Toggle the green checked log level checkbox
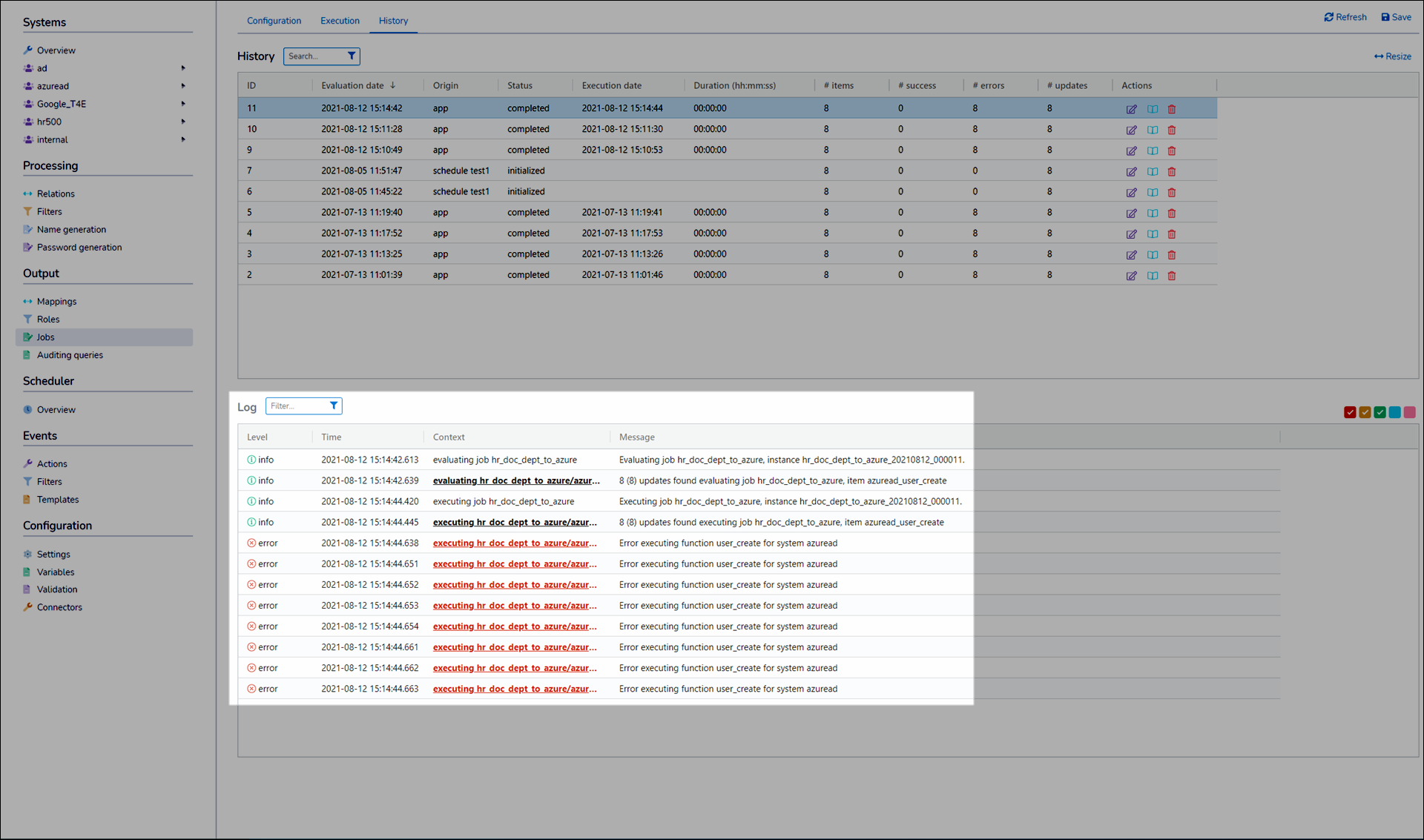 [1379, 412]
